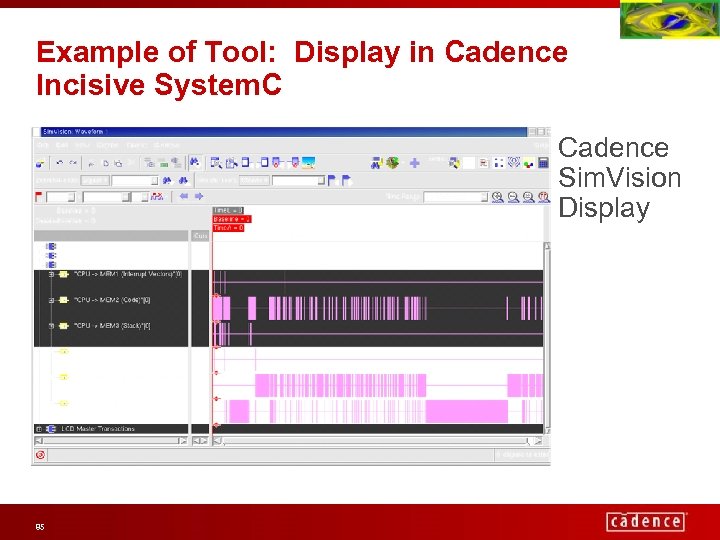Click signal list scrollbar right arrow
The image size is (720, 540).
coord(183,441)
